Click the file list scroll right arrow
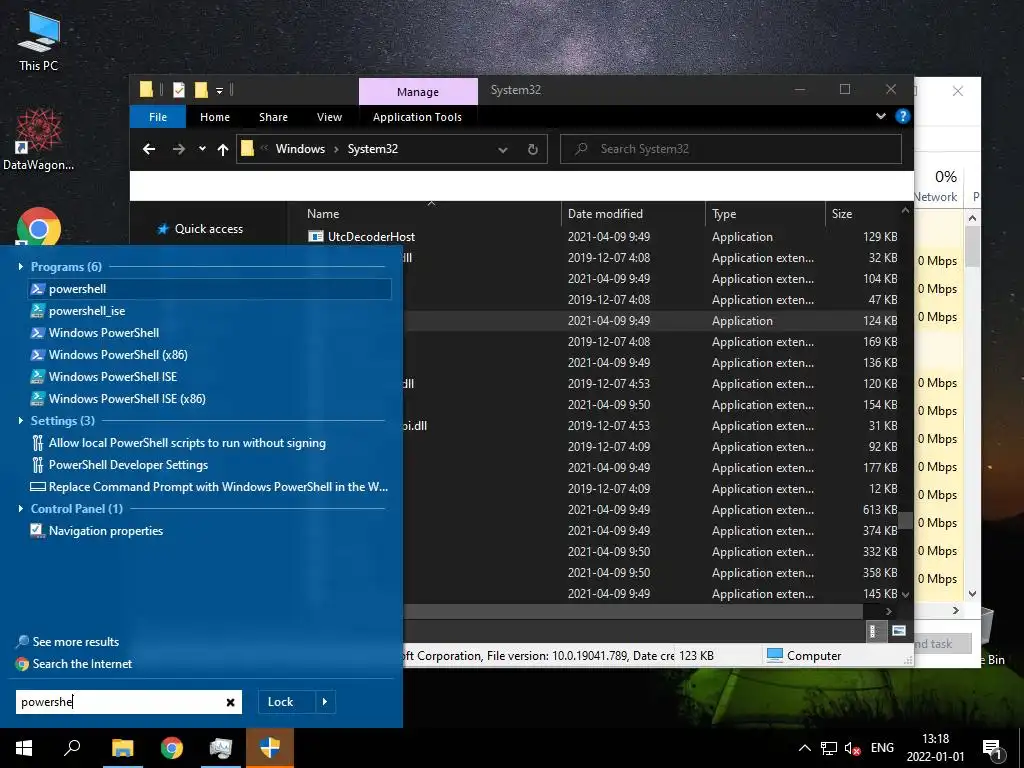The width and height of the screenshot is (1024, 768). coord(889,611)
